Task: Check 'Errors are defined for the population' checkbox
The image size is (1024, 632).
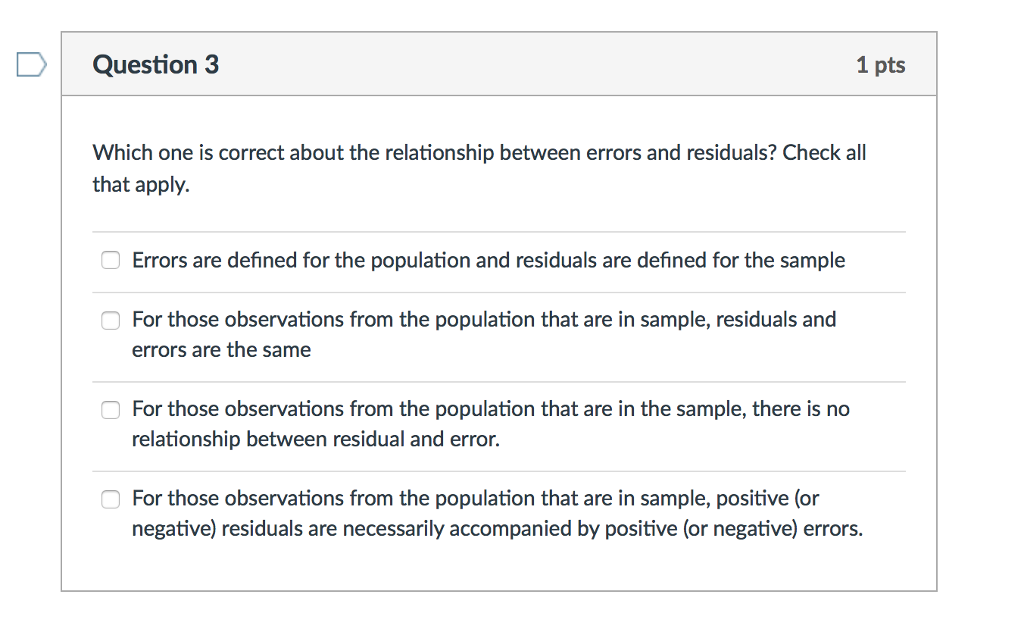Action: 110,260
